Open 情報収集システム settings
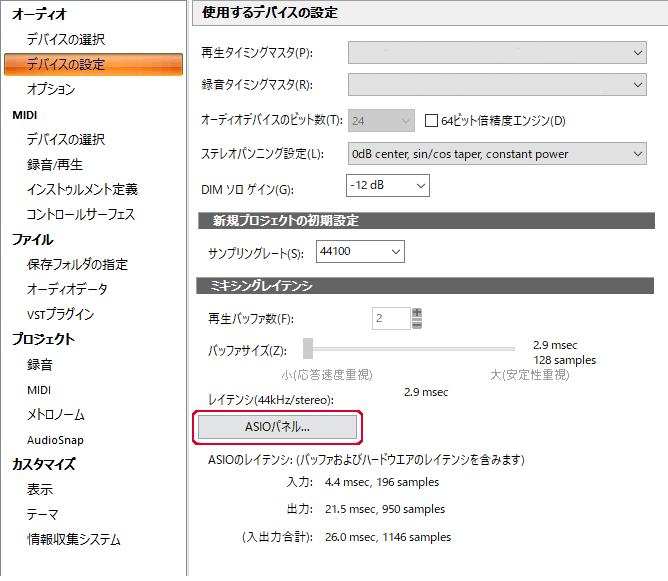Screen dimensions: 668x581 point(74,540)
